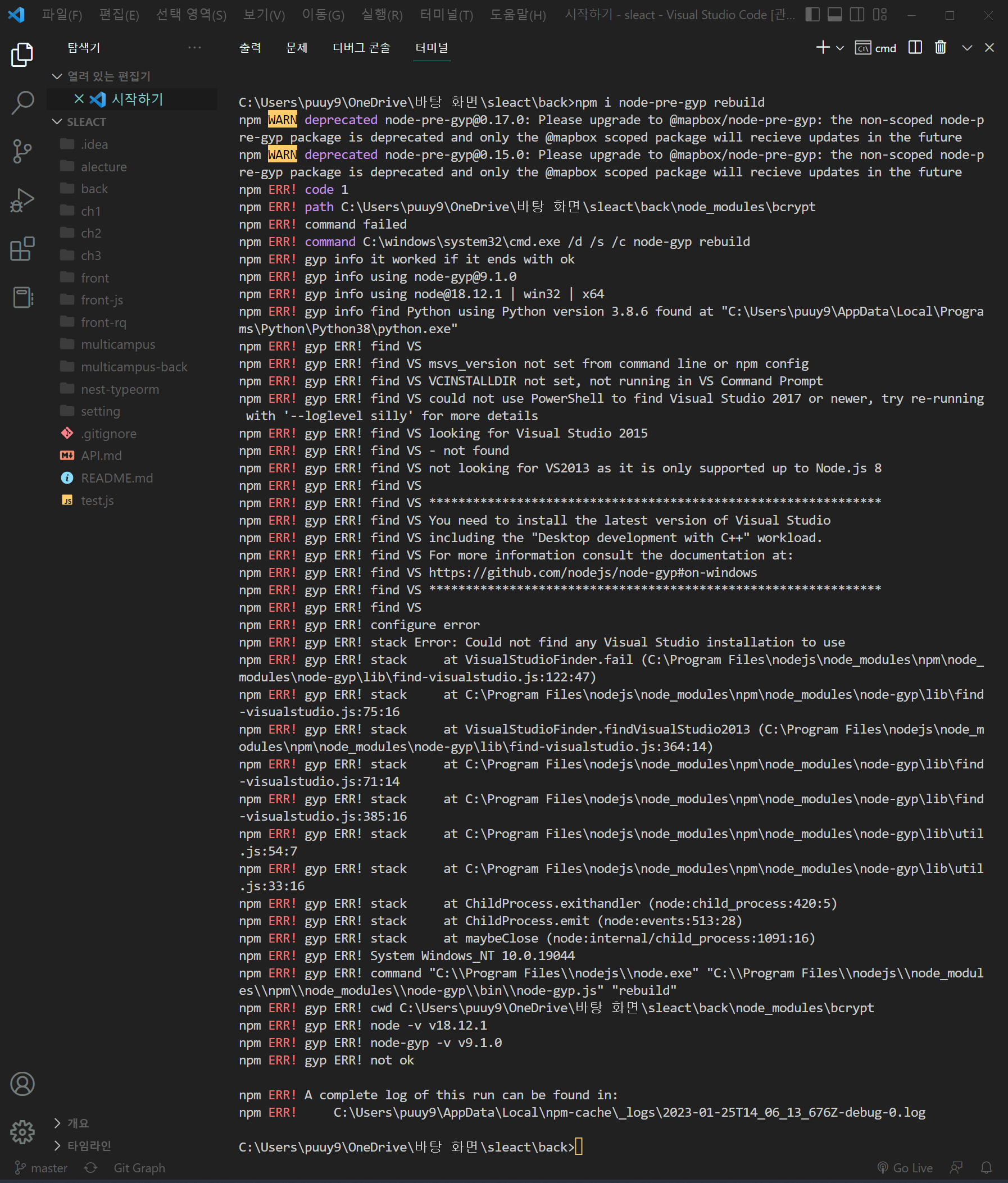Customize layout via title bar icon
Screen dimensions: 1008x1183
[879, 15]
